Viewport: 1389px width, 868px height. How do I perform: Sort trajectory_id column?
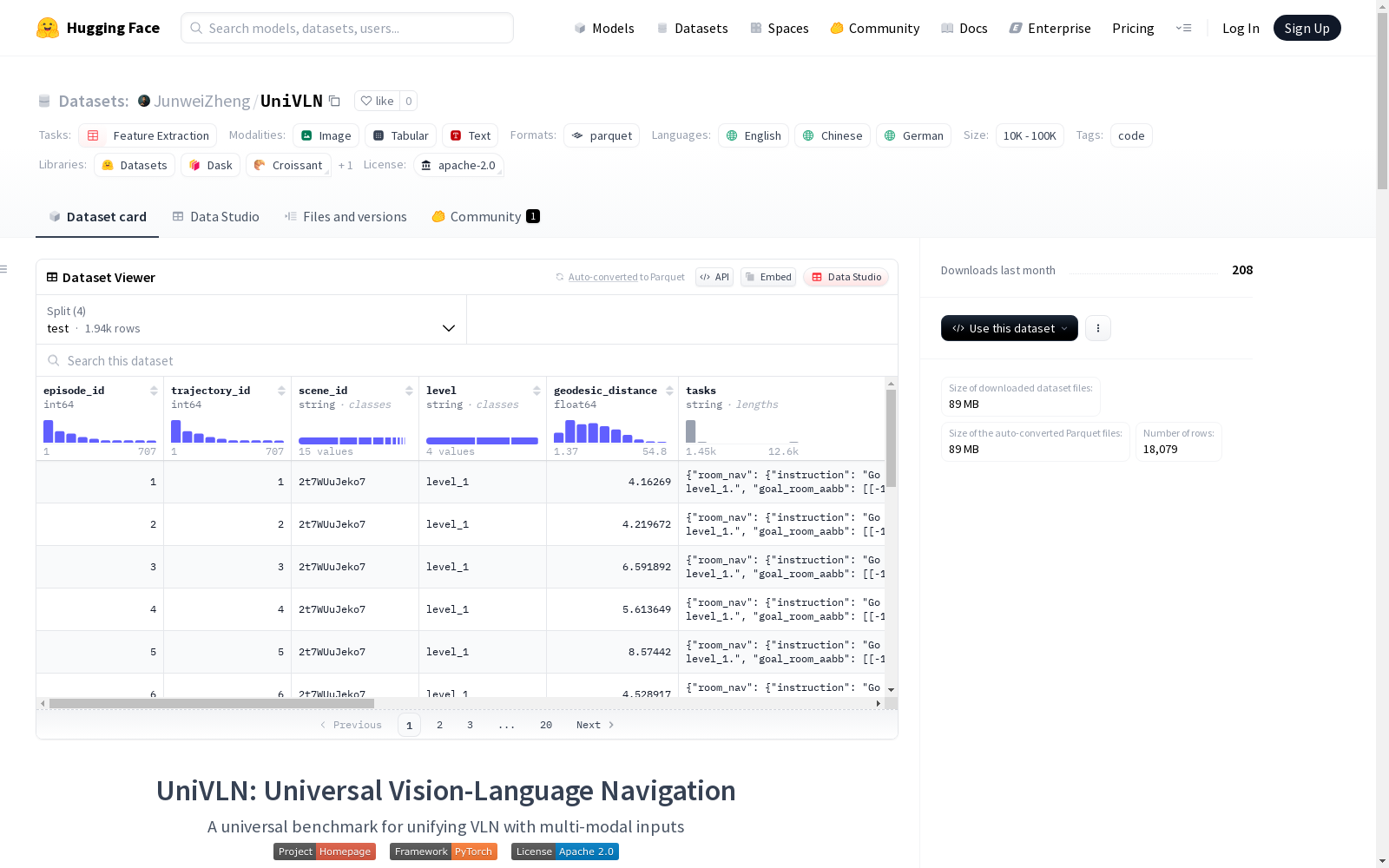point(281,391)
